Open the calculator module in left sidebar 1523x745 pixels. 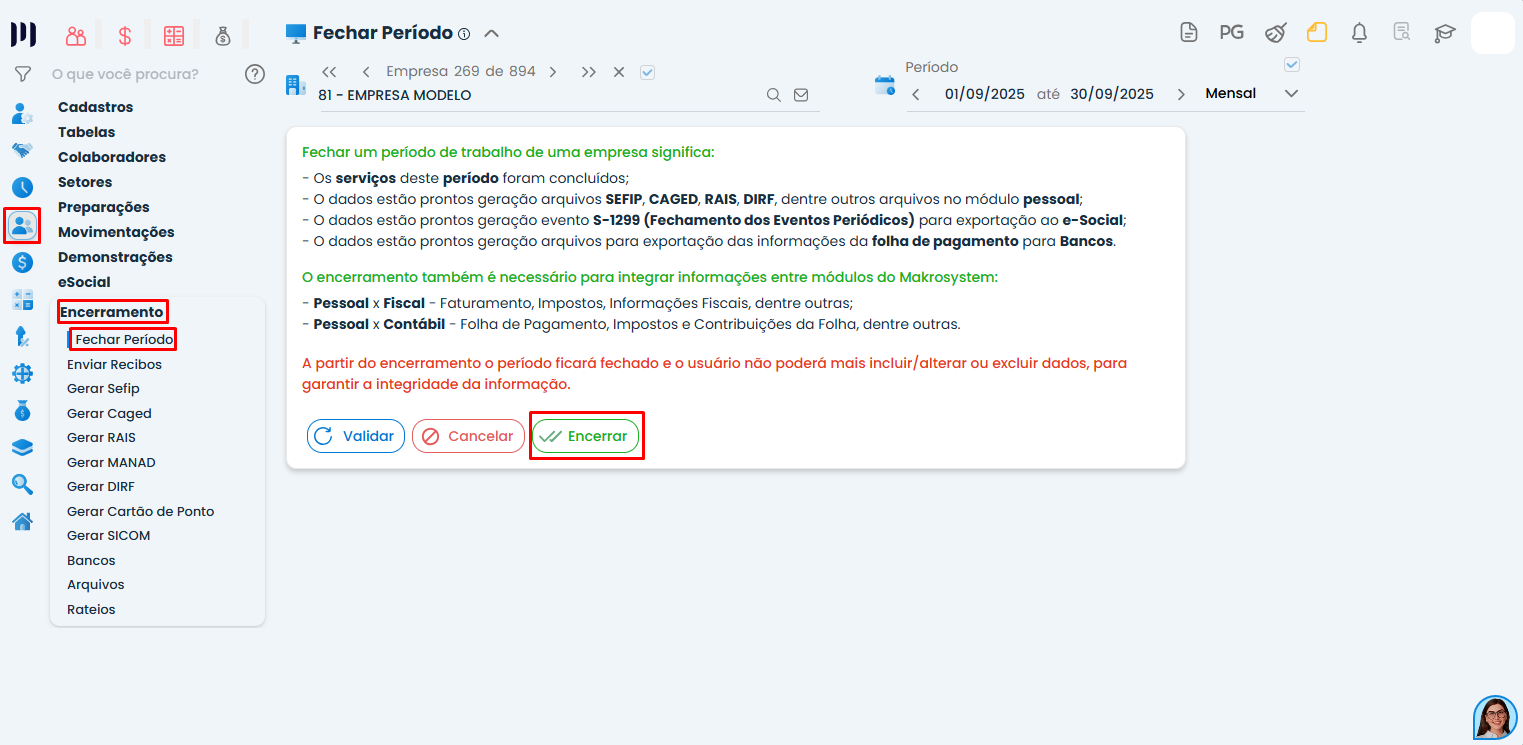click(x=22, y=300)
